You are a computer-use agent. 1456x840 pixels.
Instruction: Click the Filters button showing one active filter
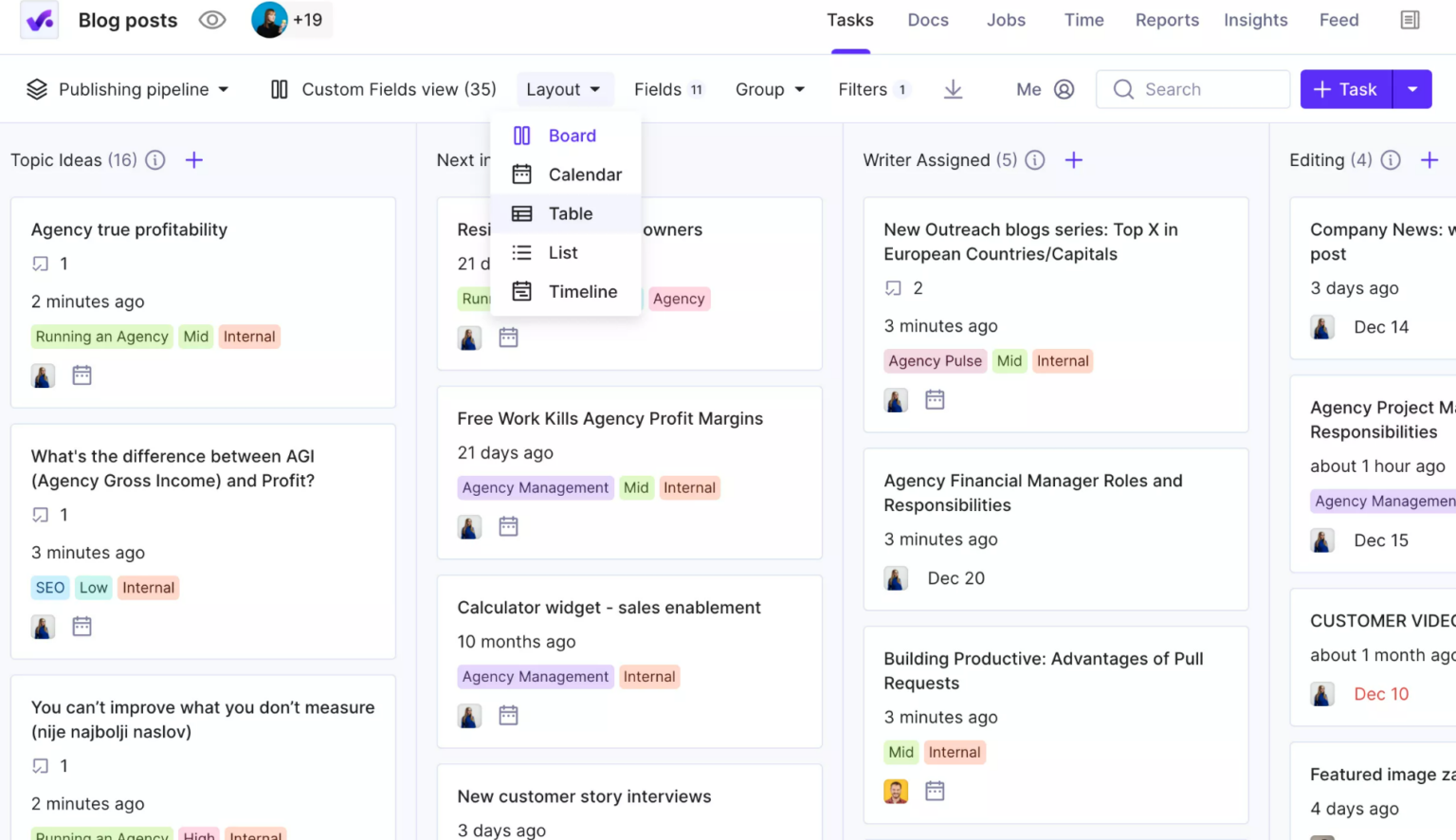click(x=873, y=88)
